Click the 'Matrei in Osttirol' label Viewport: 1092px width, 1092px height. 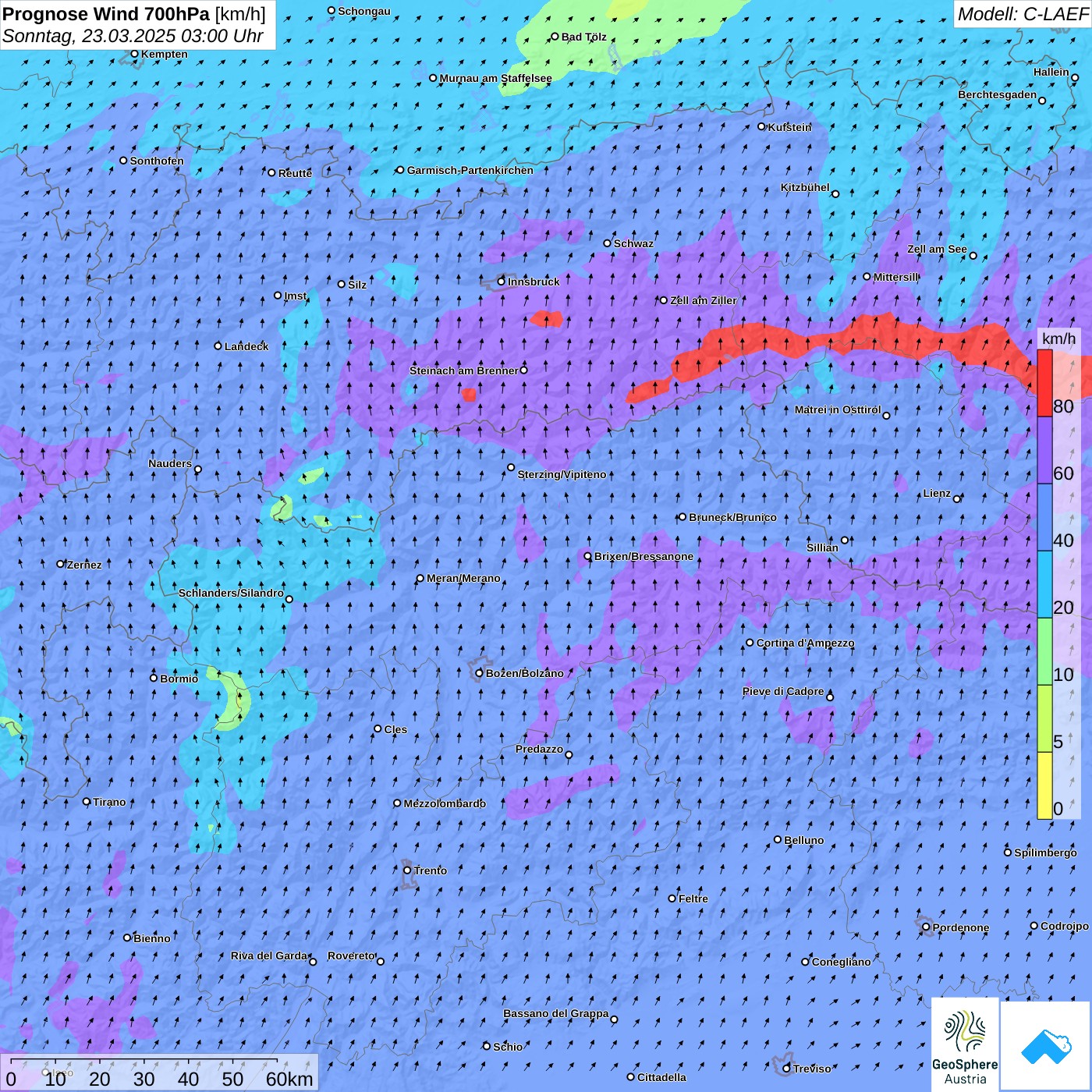point(838,409)
